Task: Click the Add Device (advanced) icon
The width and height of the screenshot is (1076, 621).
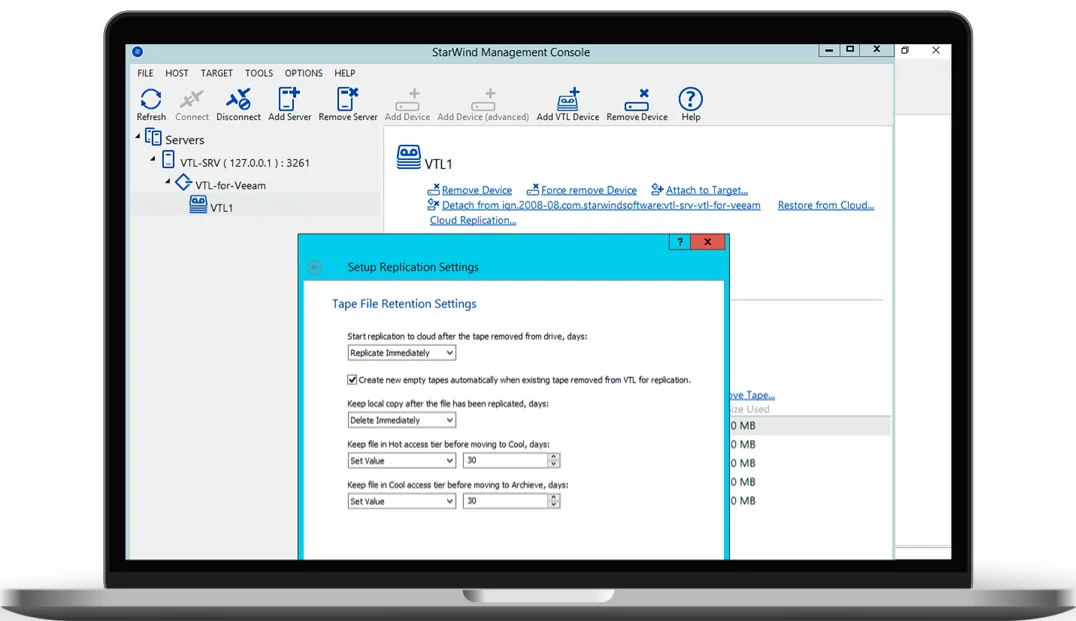Action: point(483,99)
